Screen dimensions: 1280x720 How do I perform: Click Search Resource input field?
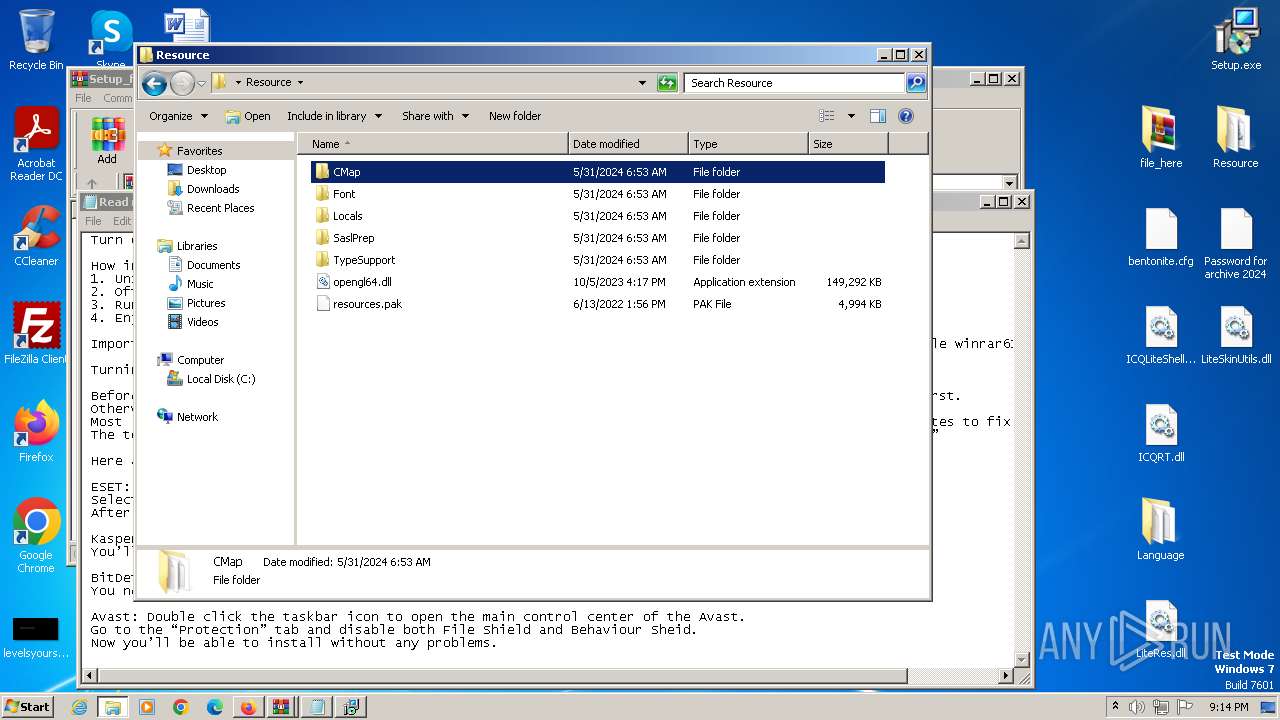[x=795, y=83]
